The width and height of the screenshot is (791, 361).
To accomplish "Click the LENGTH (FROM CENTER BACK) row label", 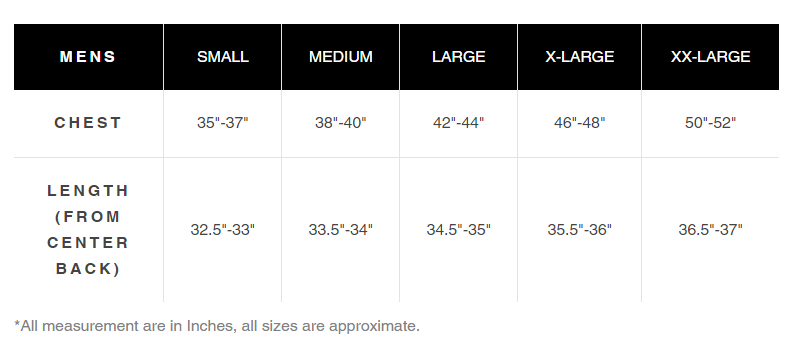I will click(x=88, y=230).
